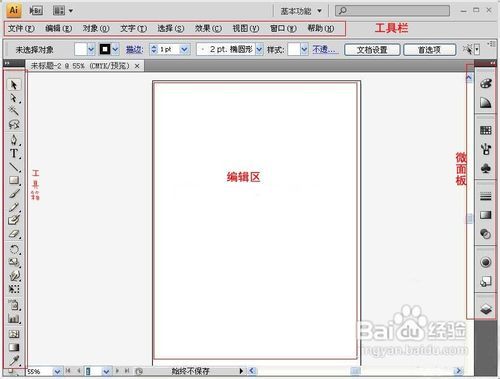Select the Blob Brush tool
Screen dimensions: 500x379
click(14, 220)
